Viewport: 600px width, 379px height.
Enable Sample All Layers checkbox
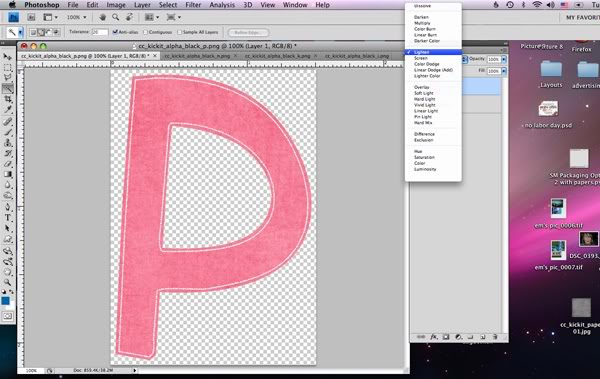tap(179, 32)
